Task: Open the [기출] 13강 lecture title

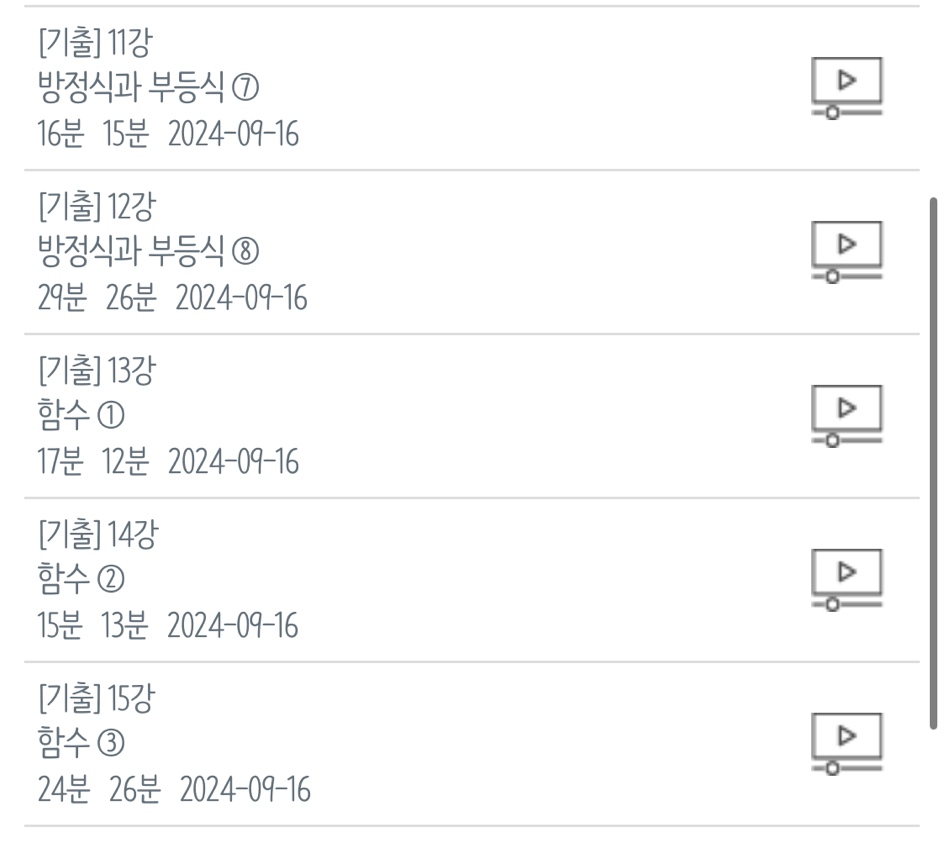Action: pos(97,371)
